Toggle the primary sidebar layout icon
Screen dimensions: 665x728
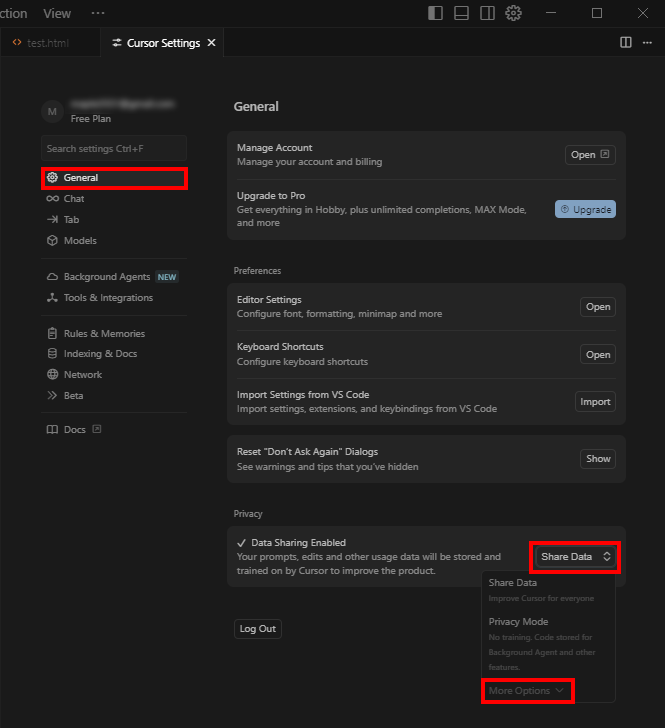(x=435, y=13)
